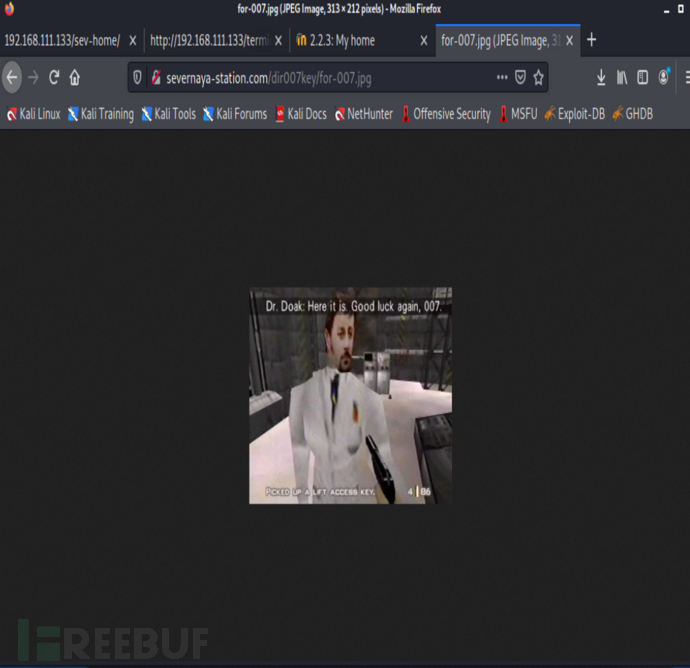The width and height of the screenshot is (690, 668).
Task: Minimize the Firefox window
Action: pyautogui.click(x=667, y=10)
